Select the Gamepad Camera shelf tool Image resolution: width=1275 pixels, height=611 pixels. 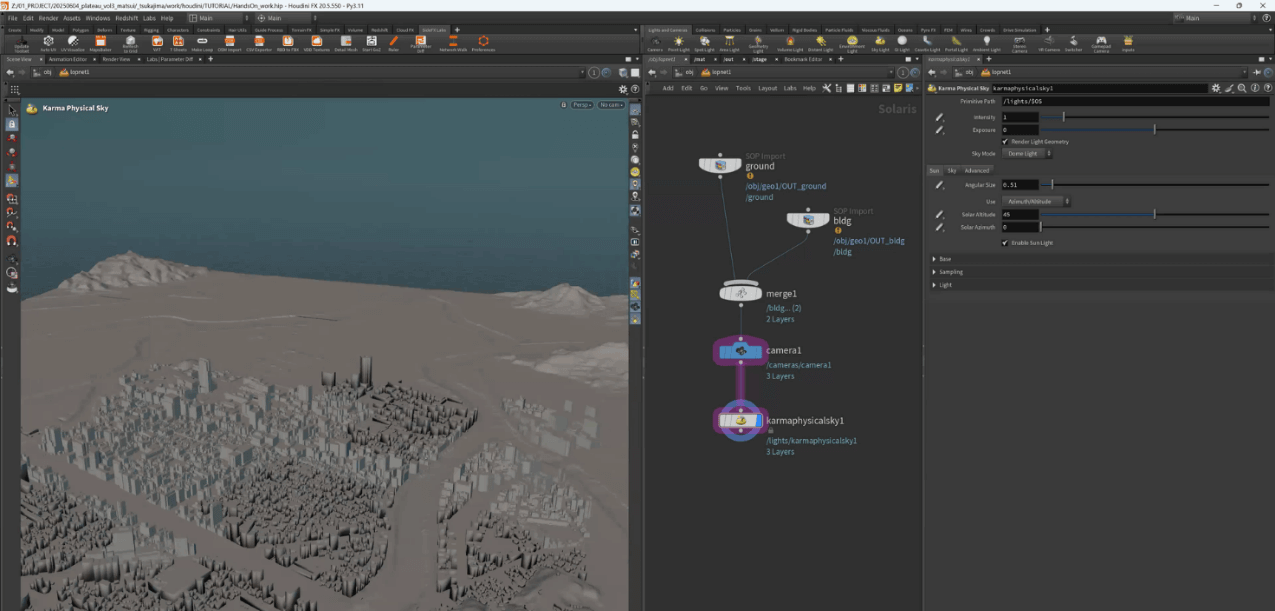click(x=1100, y=42)
